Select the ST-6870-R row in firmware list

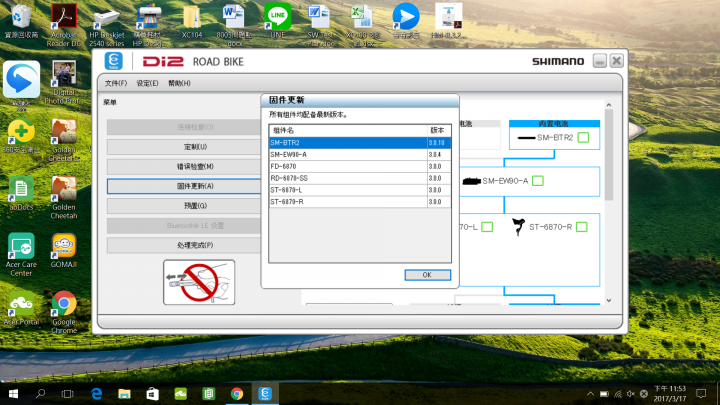[x=360, y=202]
